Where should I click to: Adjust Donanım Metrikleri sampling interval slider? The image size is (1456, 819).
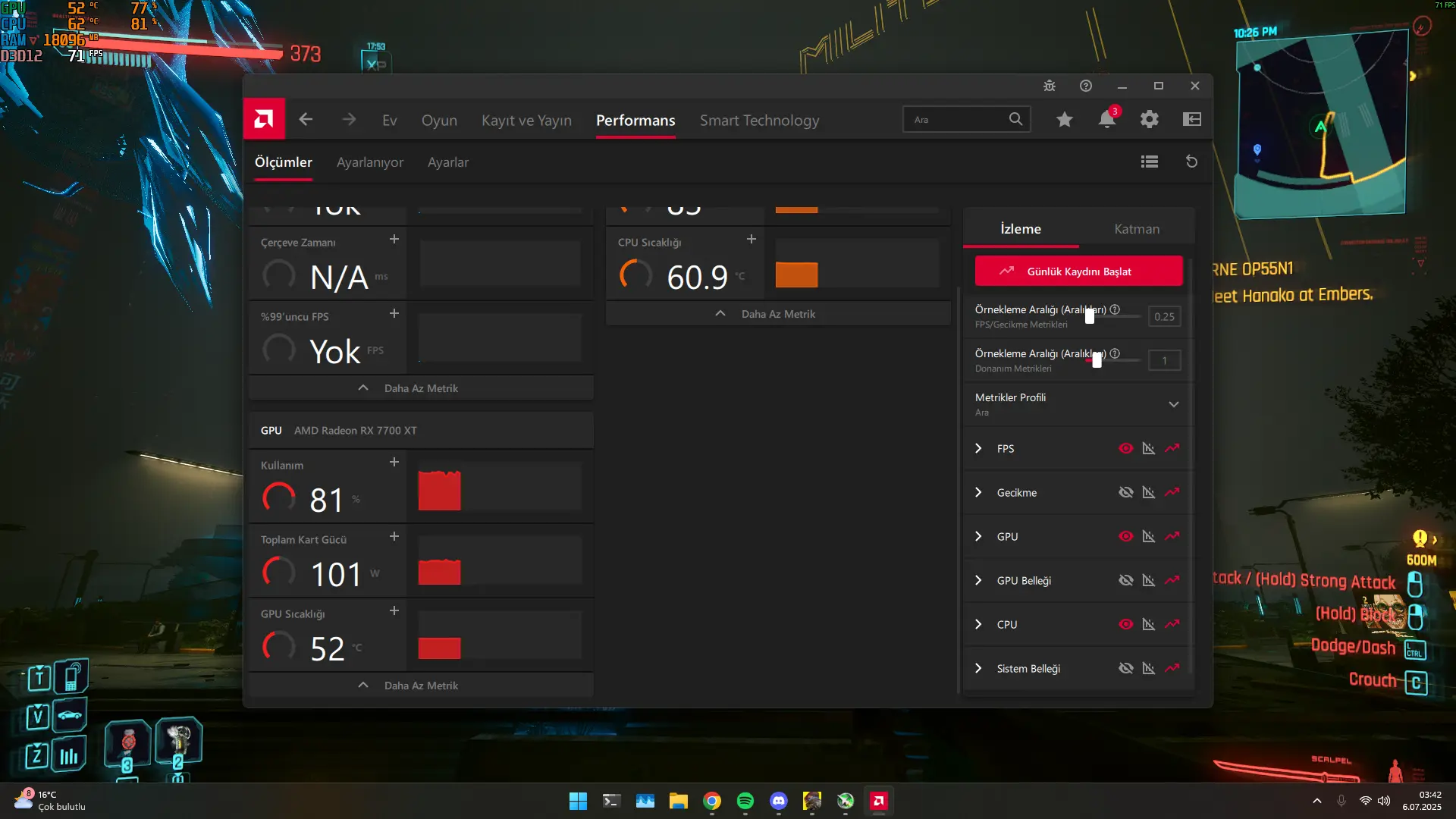tap(1097, 360)
